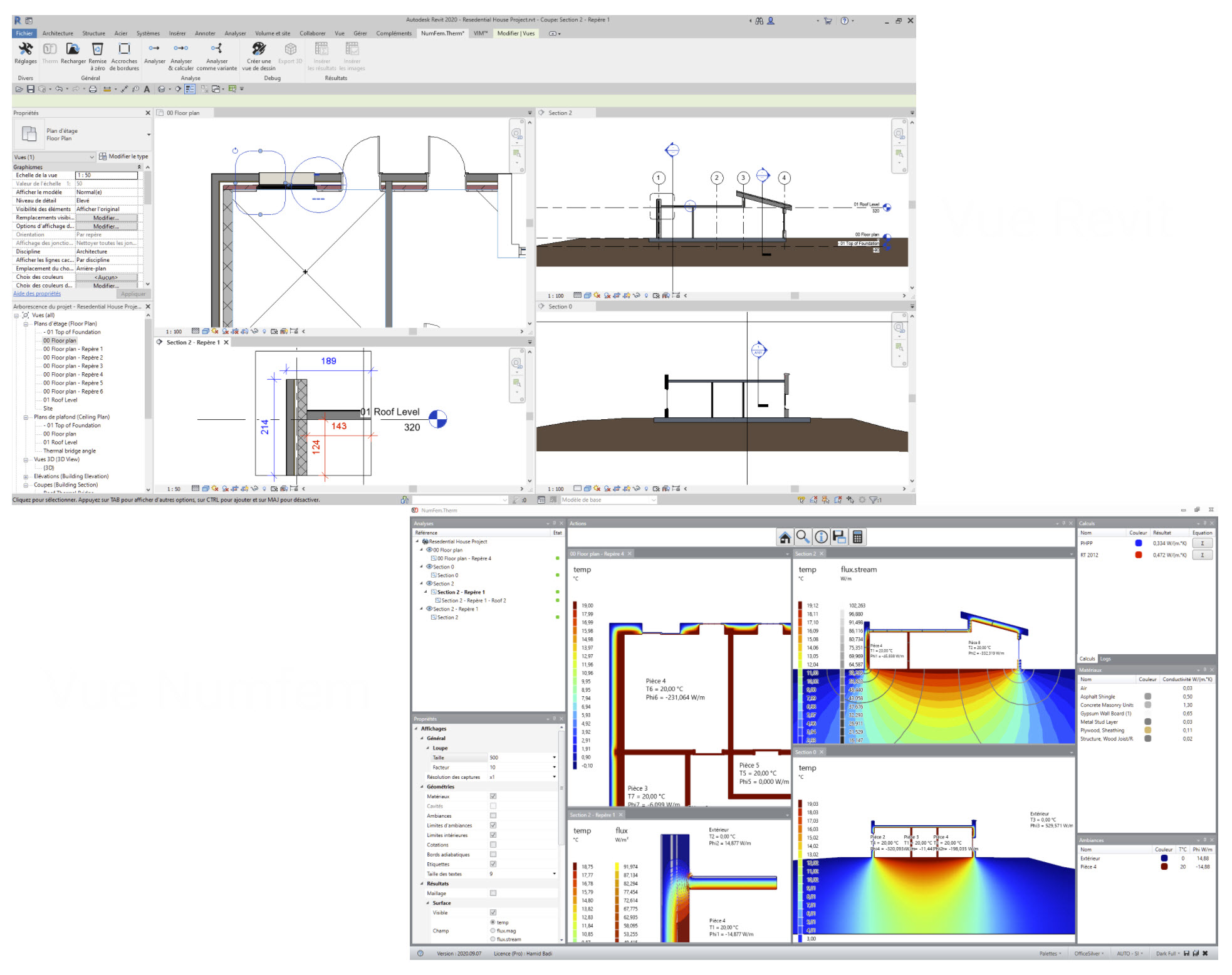
Task: Click Modifier button for Remplacements visibilité
Action: (106, 218)
